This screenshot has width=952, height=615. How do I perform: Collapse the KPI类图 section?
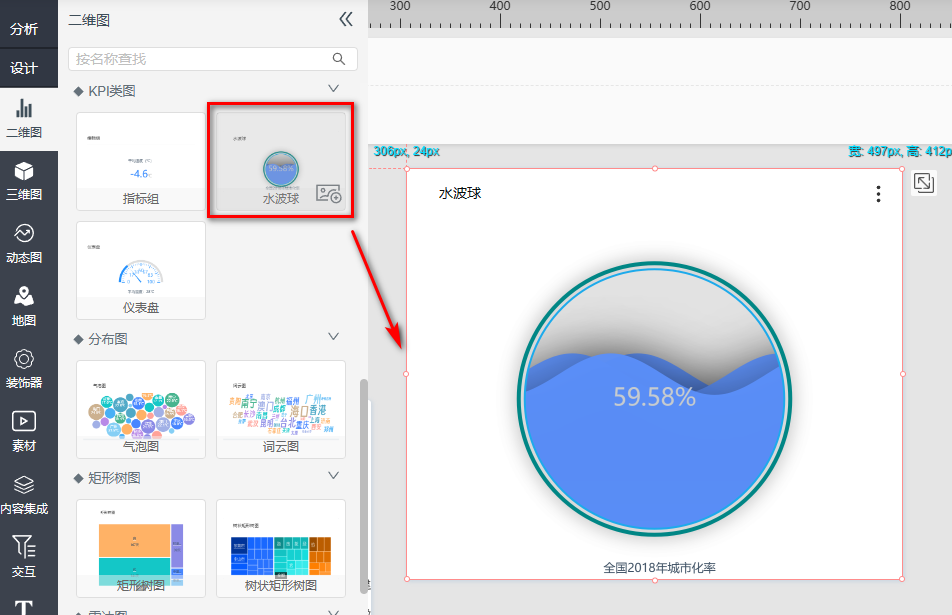coord(334,90)
